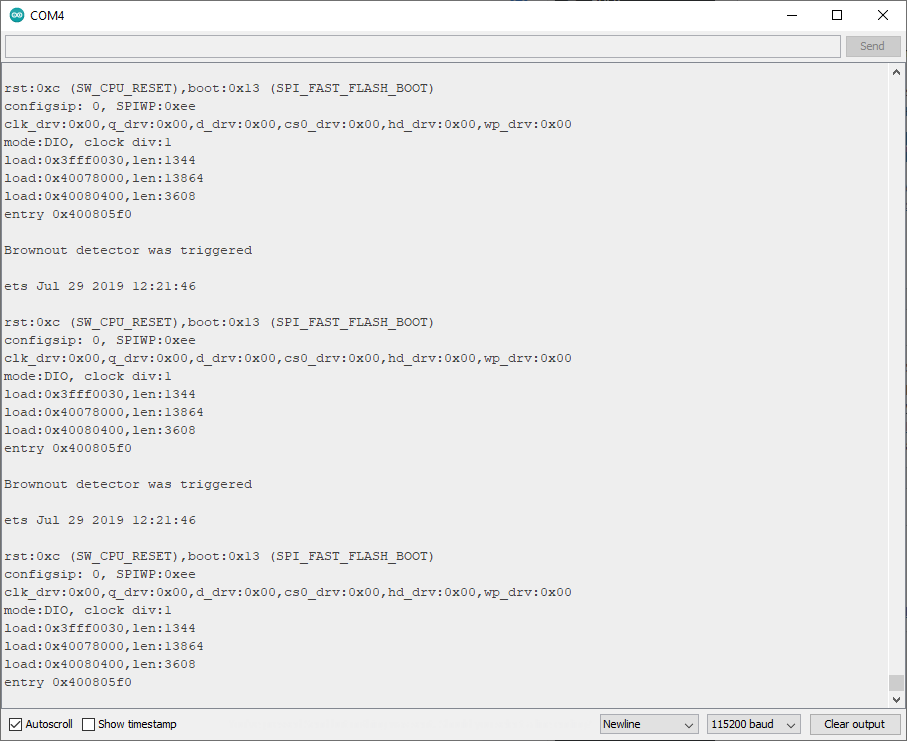
Task: Click the Arduino logo in the title bar
Action: pyautogui.click(x=17, y=16)
